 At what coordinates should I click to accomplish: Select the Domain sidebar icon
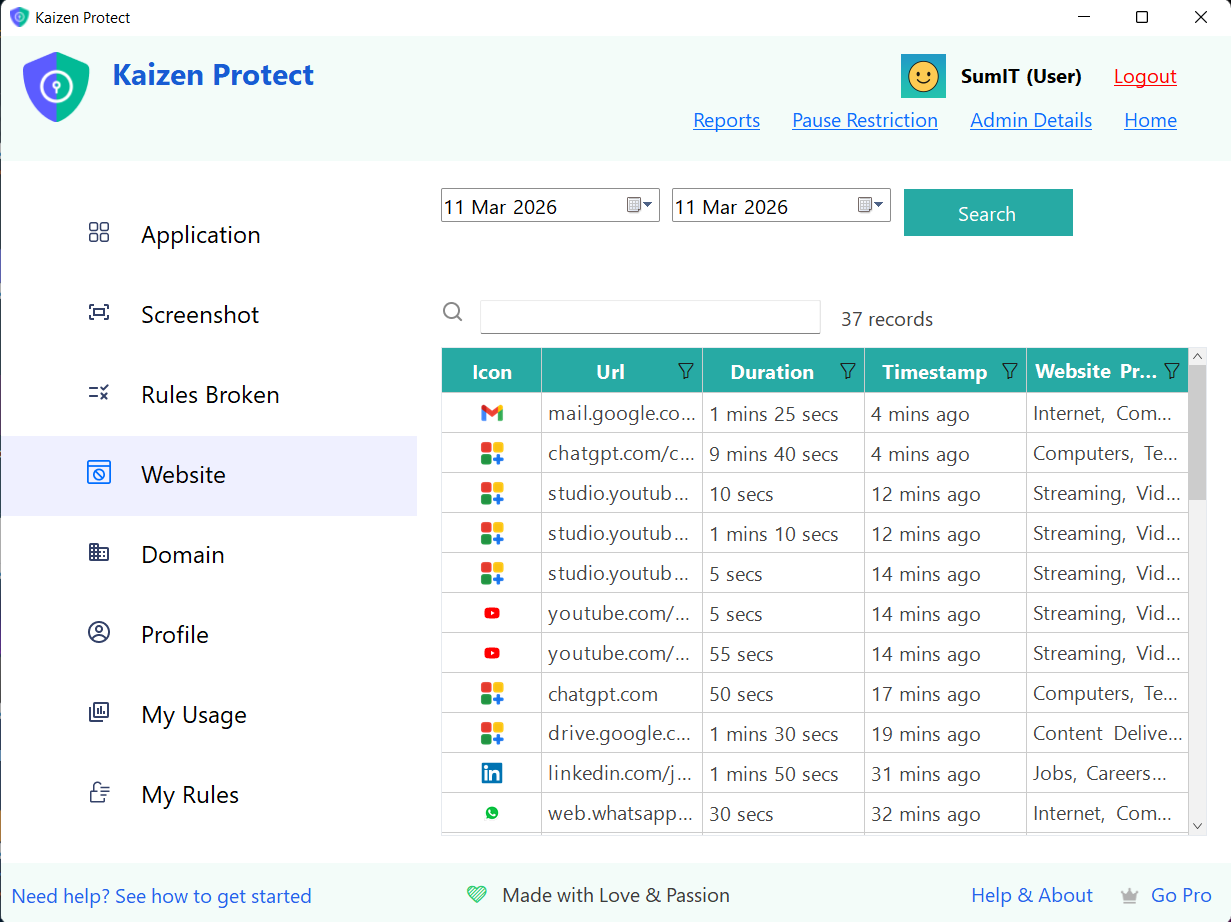(x=99, y=552)
